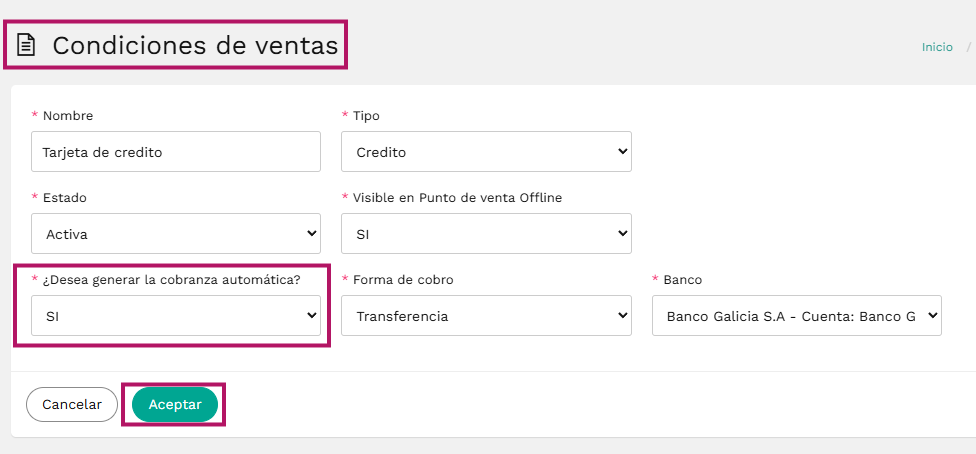Go to the Inicio breadcrumb link
976x454 pixels.
pos(937,47)
